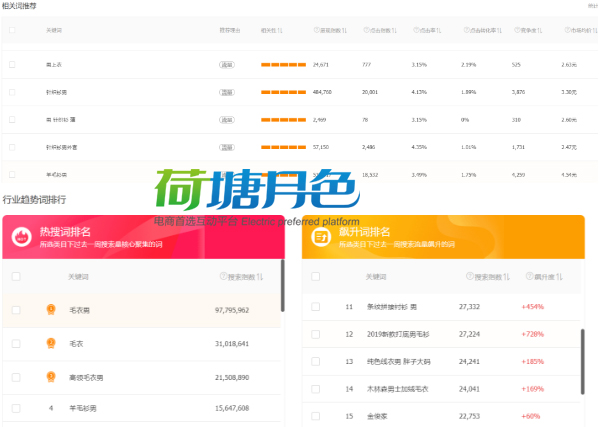Click the rank 3 medal beside 高领毛衣男
Viewport: 602px width, 427px height.
coord(51,377)
